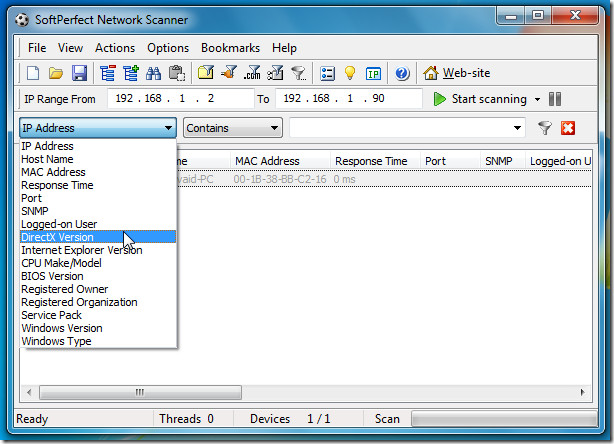Save results with the floppy disk icon
Image resolution: width=614 pixels, height=444 pixels.
point(79,73)
